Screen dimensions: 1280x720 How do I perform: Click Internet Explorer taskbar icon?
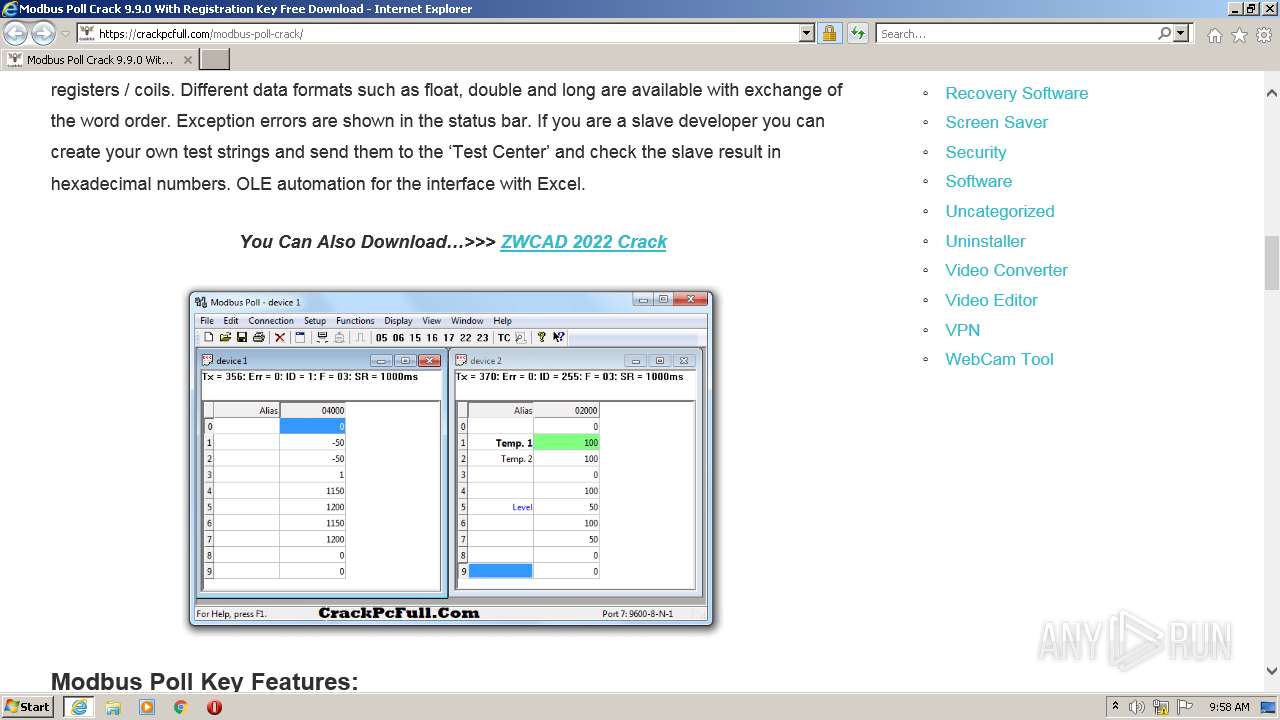[x=78, y=707]
